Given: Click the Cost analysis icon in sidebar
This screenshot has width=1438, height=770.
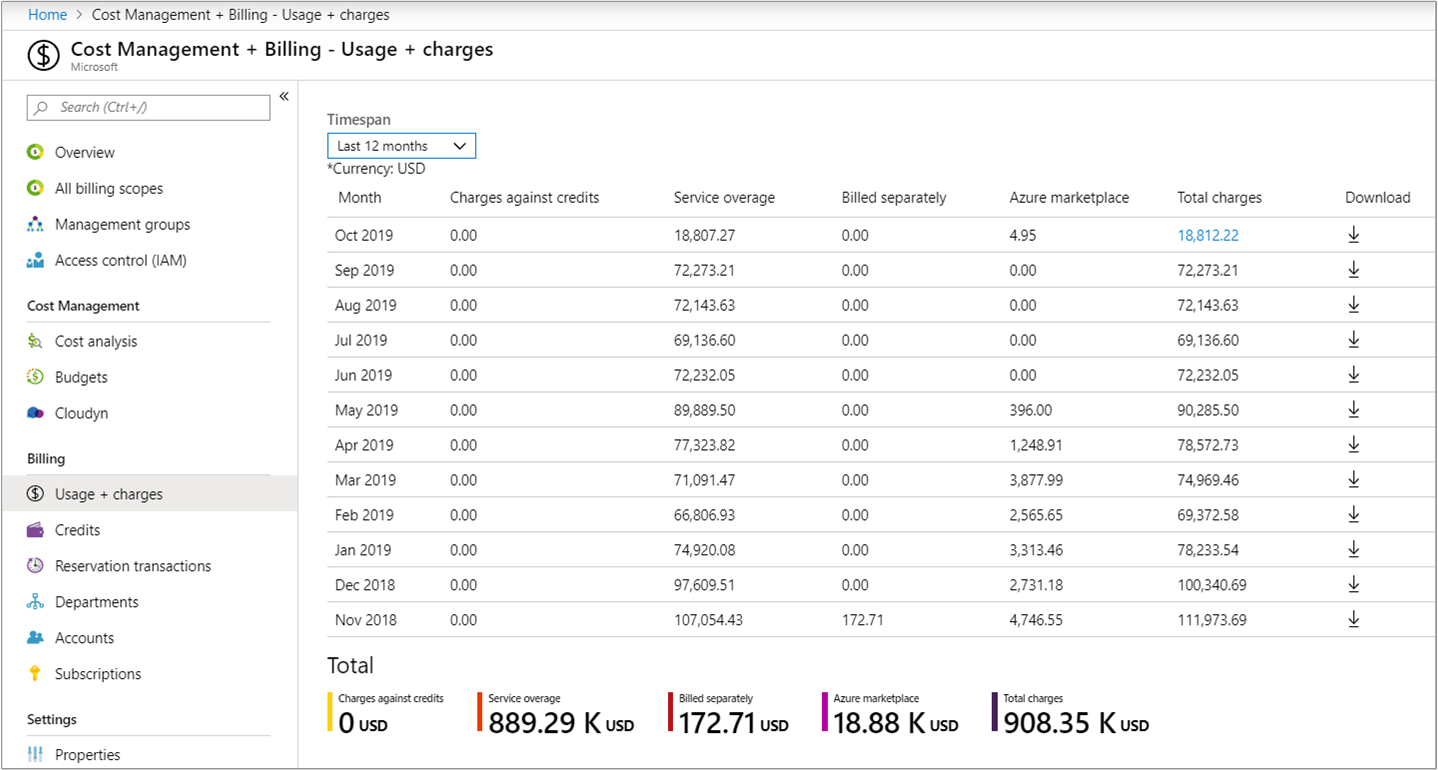Looking at the screenshot, I should [x=35, y=341].
